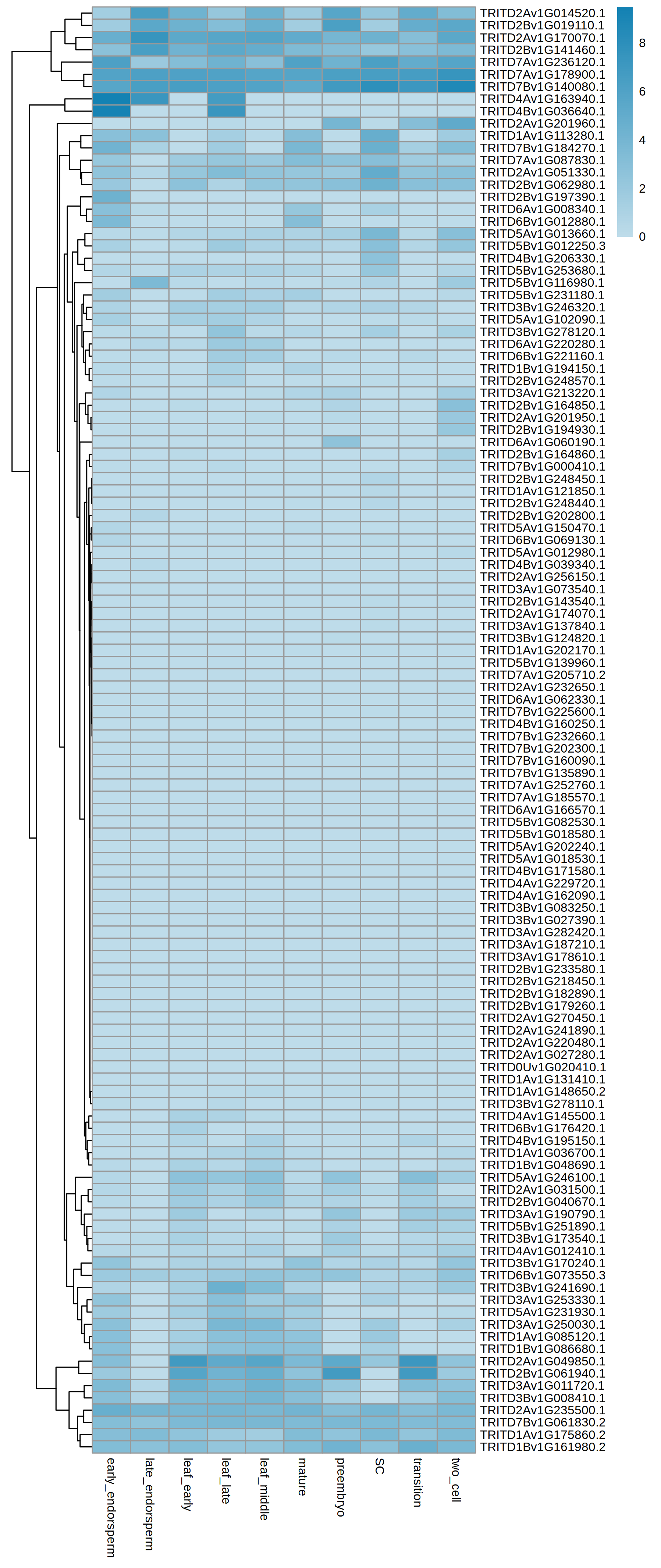Click the TRITD4Av1G163940.1 row label

coord(542,99)
